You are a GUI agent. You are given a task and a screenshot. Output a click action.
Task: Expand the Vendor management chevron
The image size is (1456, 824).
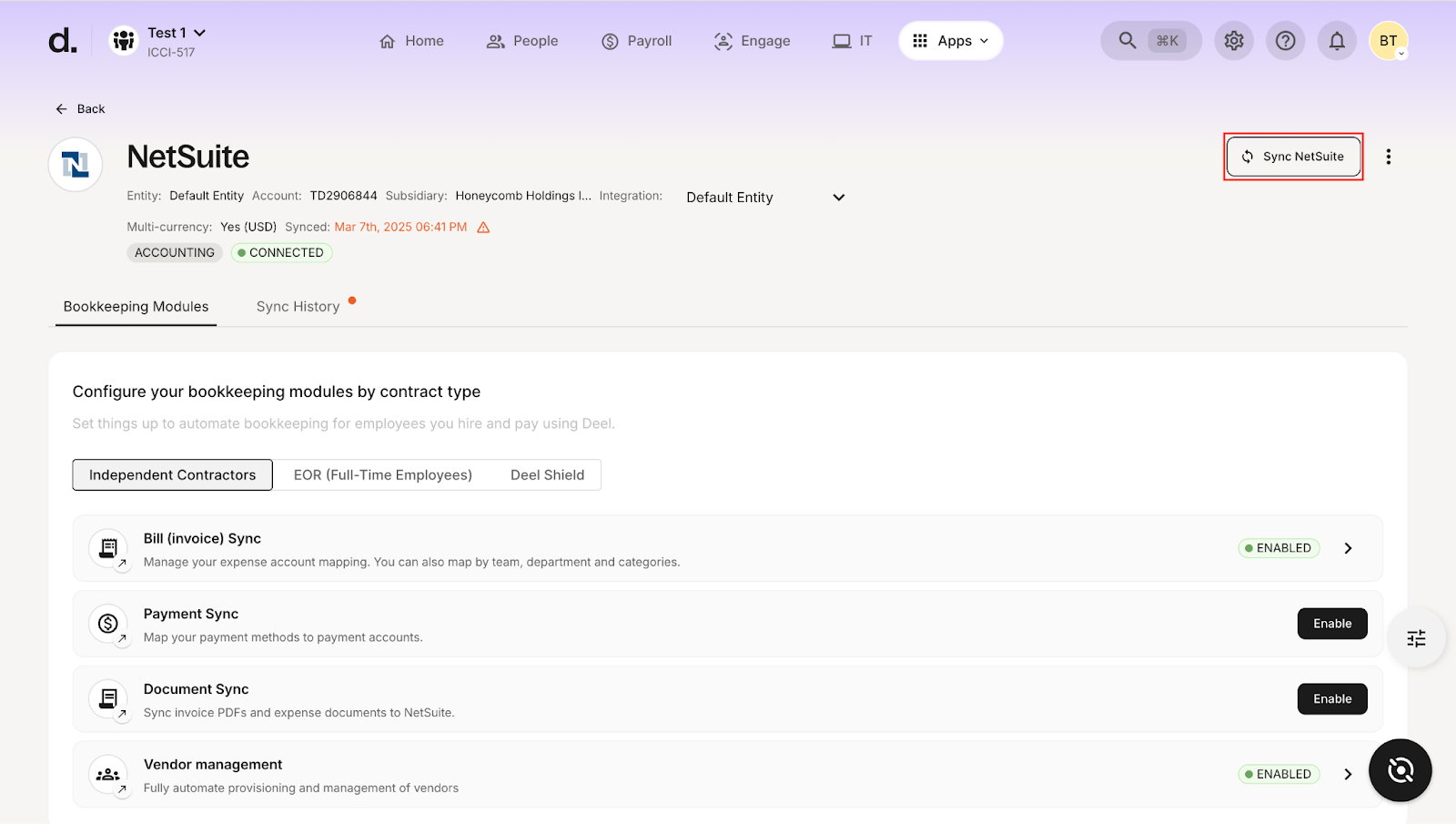1349,774
